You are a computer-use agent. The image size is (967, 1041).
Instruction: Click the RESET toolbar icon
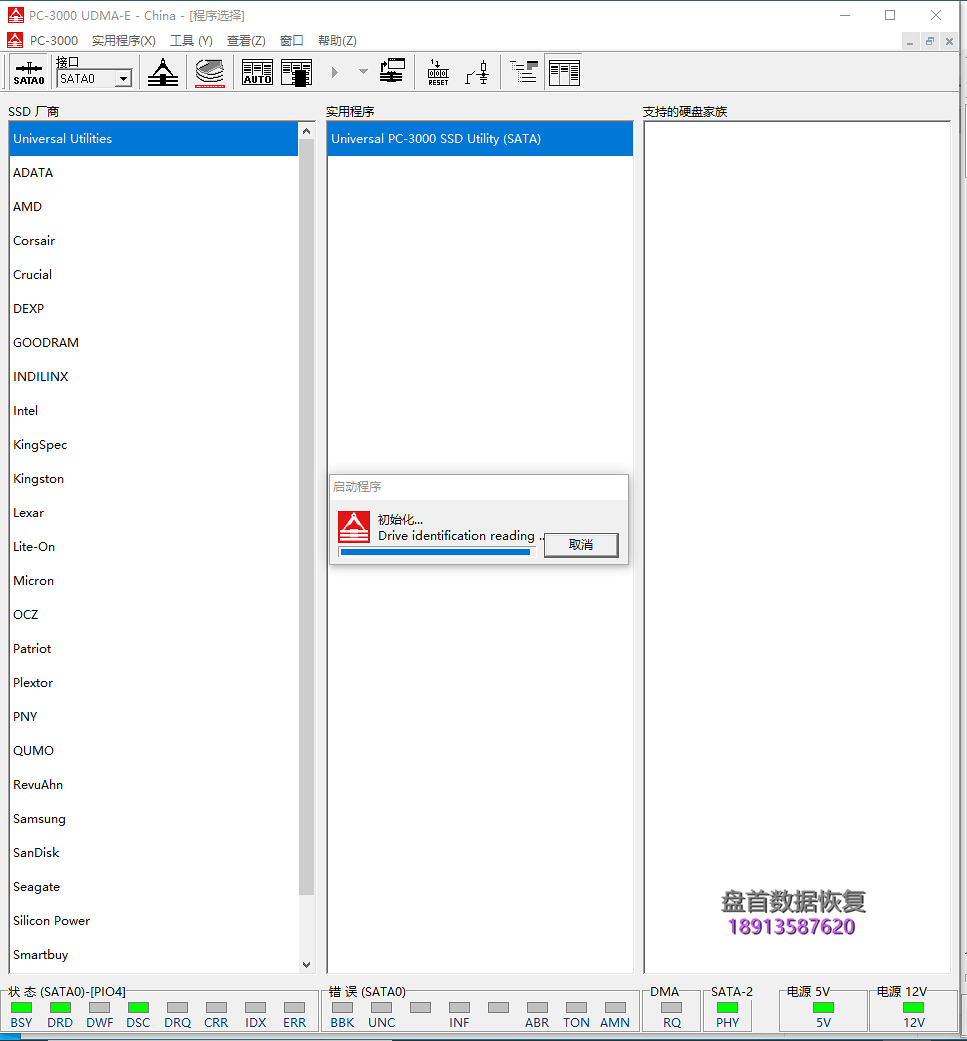[x=438, y=72]
